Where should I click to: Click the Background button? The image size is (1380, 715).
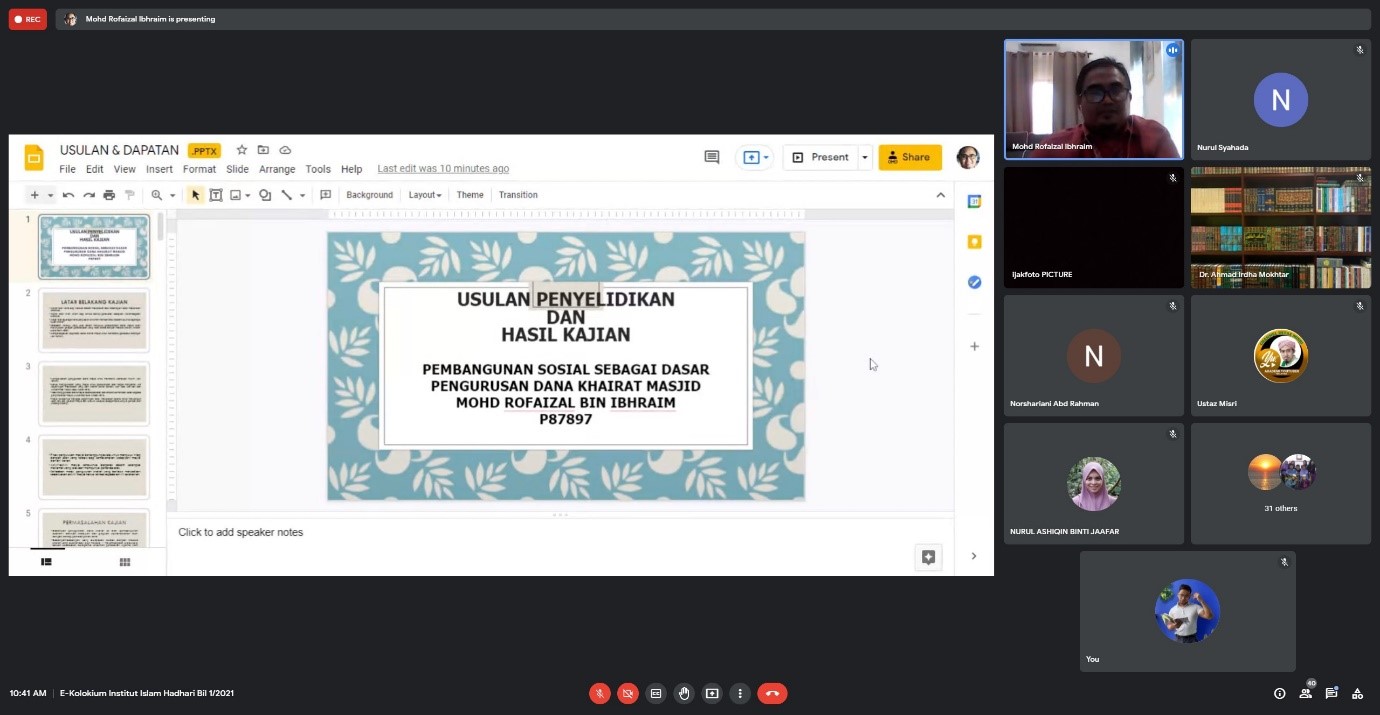[x=369, y=195]
